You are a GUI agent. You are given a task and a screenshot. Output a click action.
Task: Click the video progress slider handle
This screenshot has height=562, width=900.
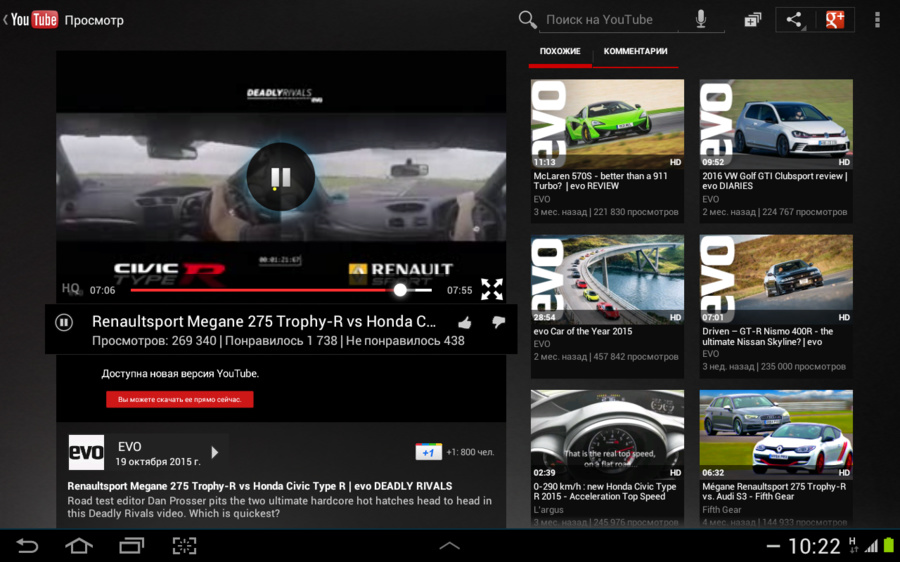click(x=400, y=290)
